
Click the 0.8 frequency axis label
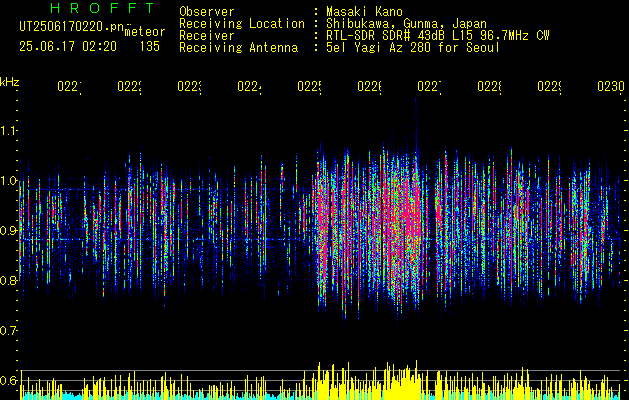click(8, 281)
